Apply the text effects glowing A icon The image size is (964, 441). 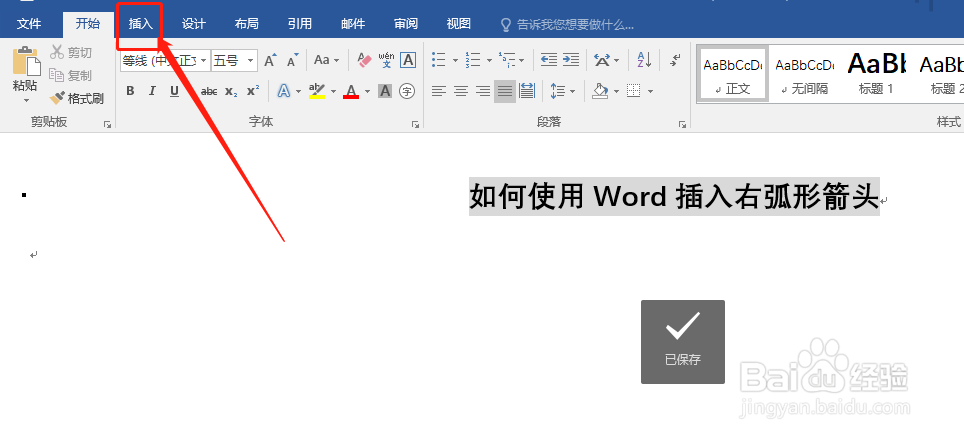click(x=283, y=91)
